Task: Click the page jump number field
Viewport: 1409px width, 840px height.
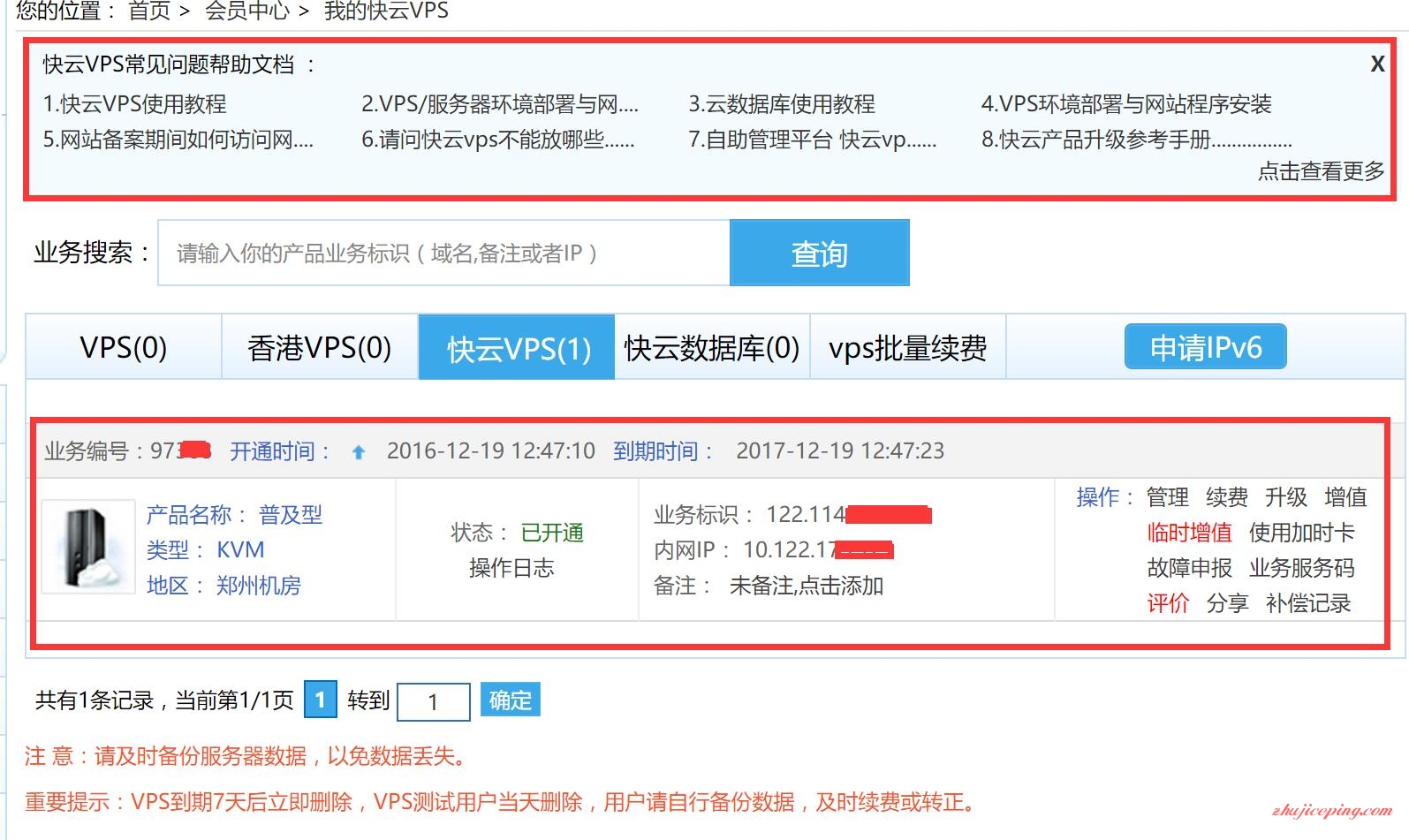Action: point(433,702)
